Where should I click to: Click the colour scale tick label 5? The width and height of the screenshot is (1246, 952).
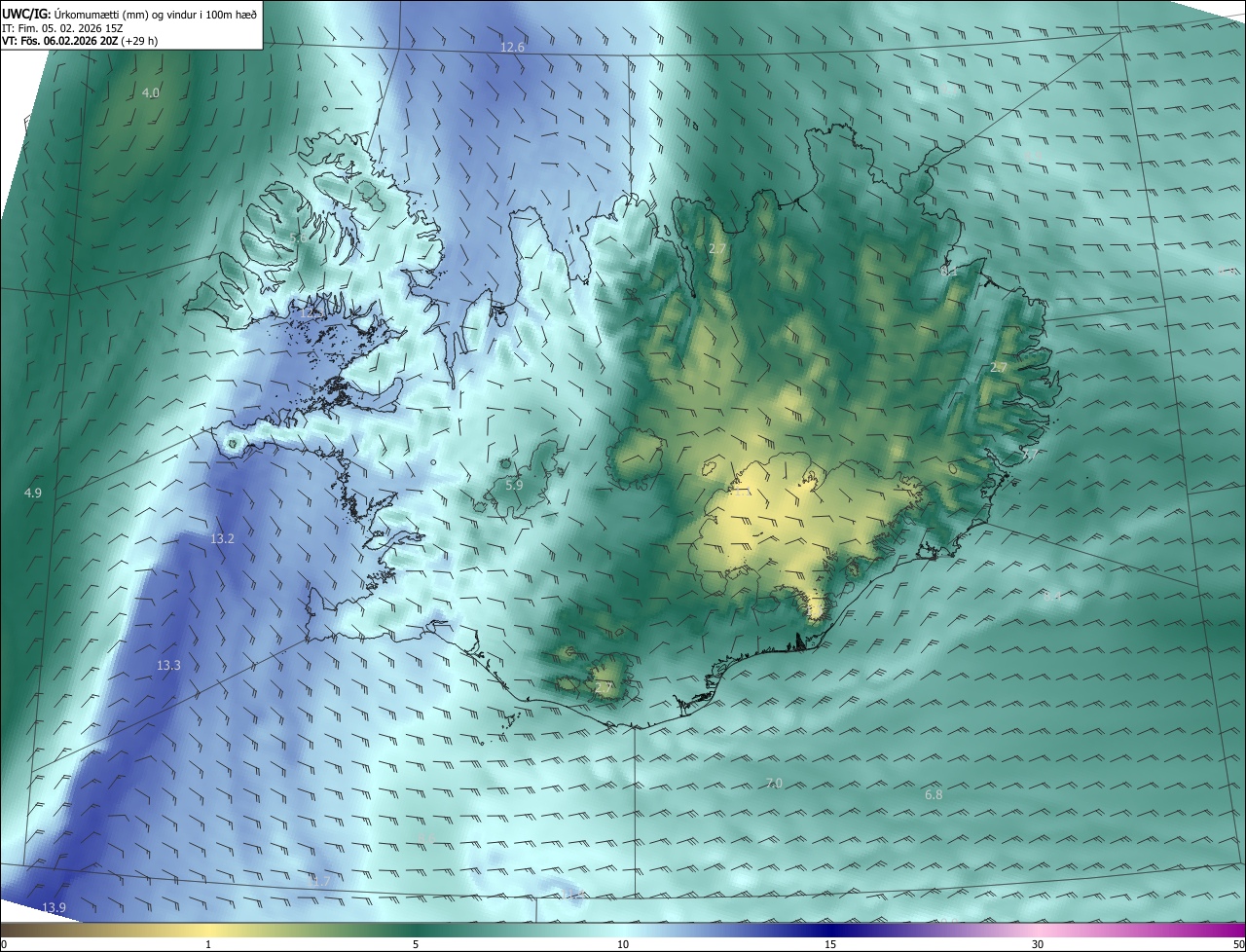point(416,944)
